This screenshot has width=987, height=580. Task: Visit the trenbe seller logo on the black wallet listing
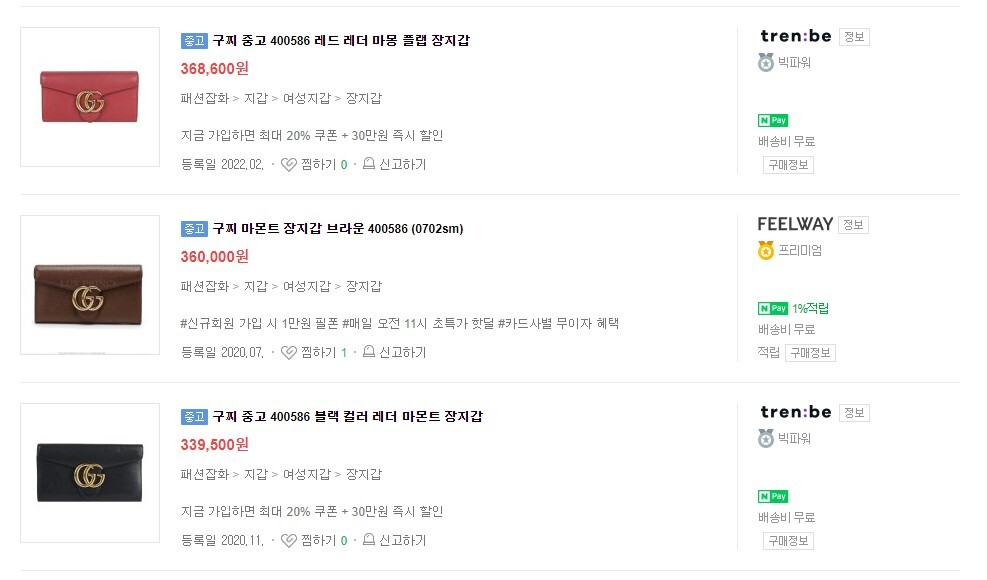(795, 412)
